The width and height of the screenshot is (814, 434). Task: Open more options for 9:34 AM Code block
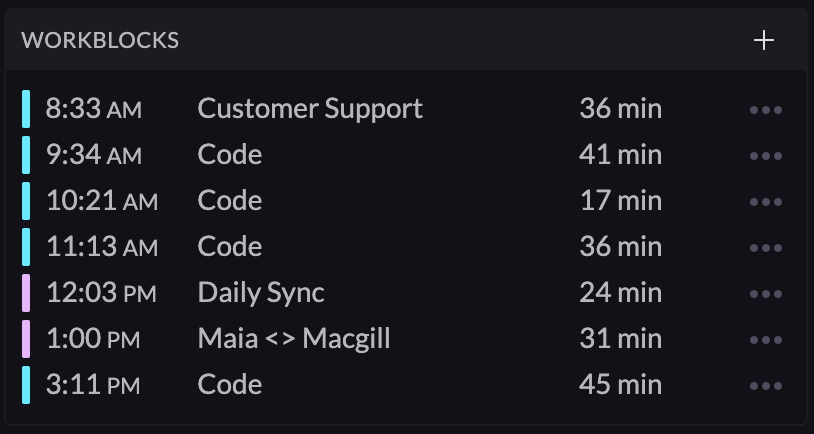[x=765, y=155]
